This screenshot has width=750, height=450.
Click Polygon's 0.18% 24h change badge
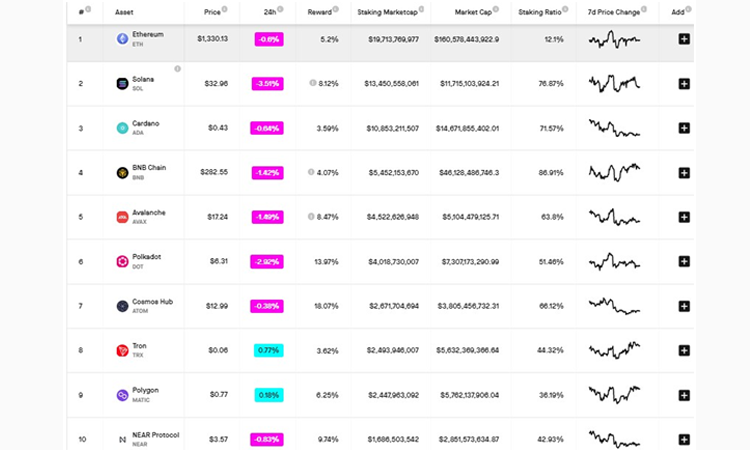click(268, 395)
